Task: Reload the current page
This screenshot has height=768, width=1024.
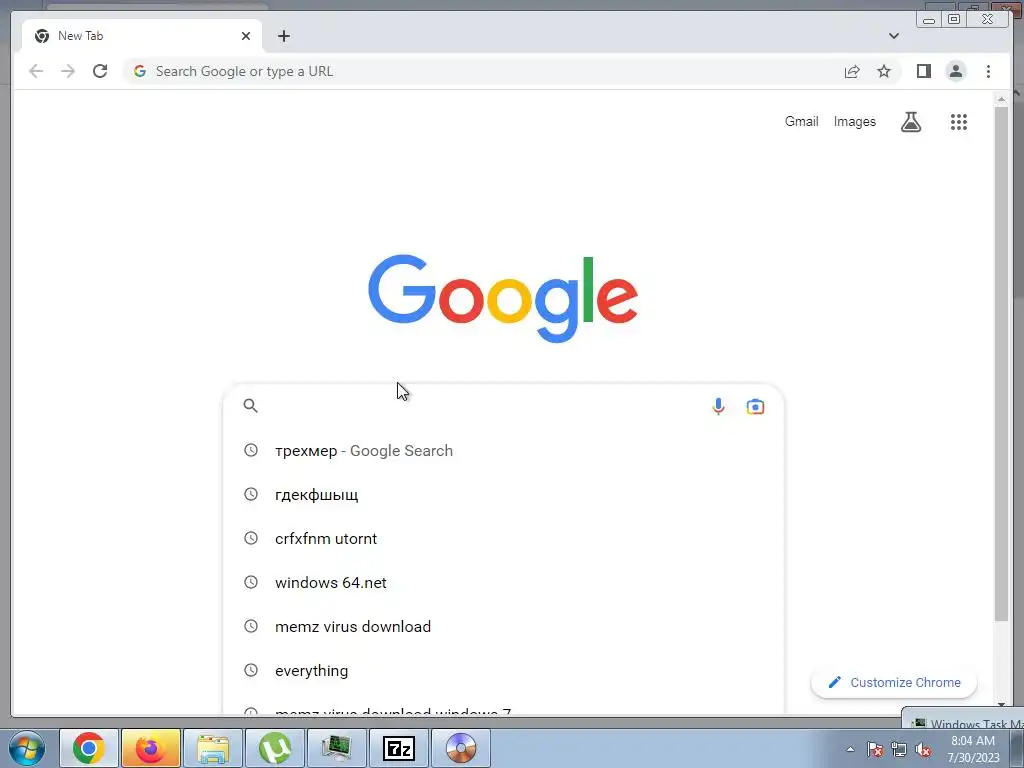Action: point(100,71)
